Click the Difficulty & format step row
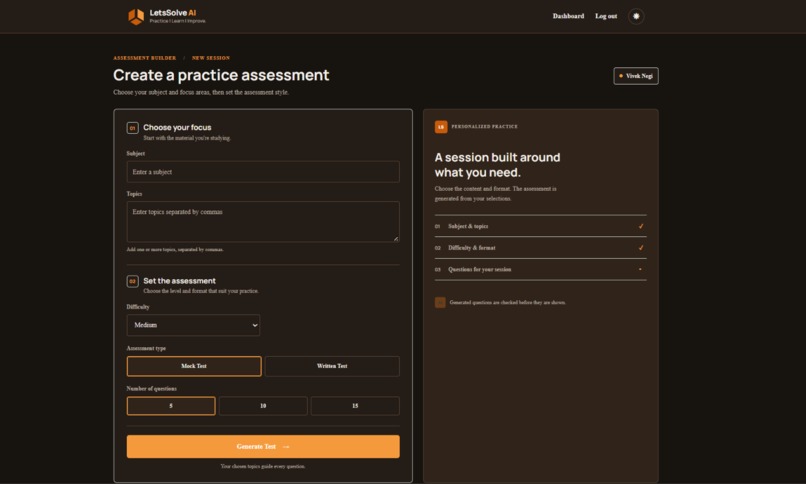Image resolution: width=806 pixels, height=484 pixels. [540, 248]
